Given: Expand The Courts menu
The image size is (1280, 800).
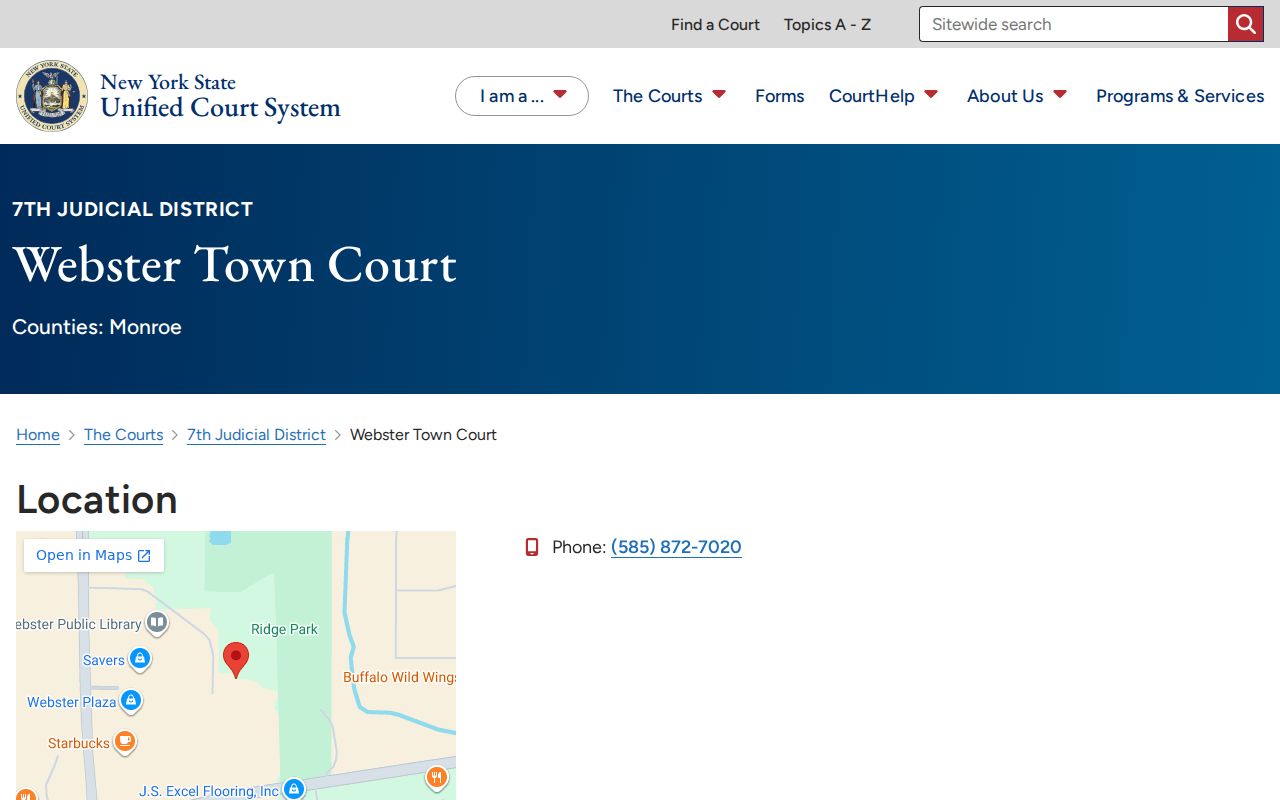Looking at the screenshot, I should [669, 96].
